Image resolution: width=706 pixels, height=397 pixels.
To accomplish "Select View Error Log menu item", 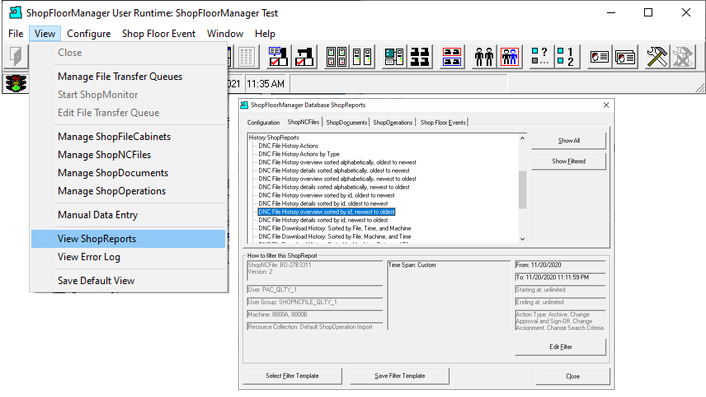I will pos(128,257).
